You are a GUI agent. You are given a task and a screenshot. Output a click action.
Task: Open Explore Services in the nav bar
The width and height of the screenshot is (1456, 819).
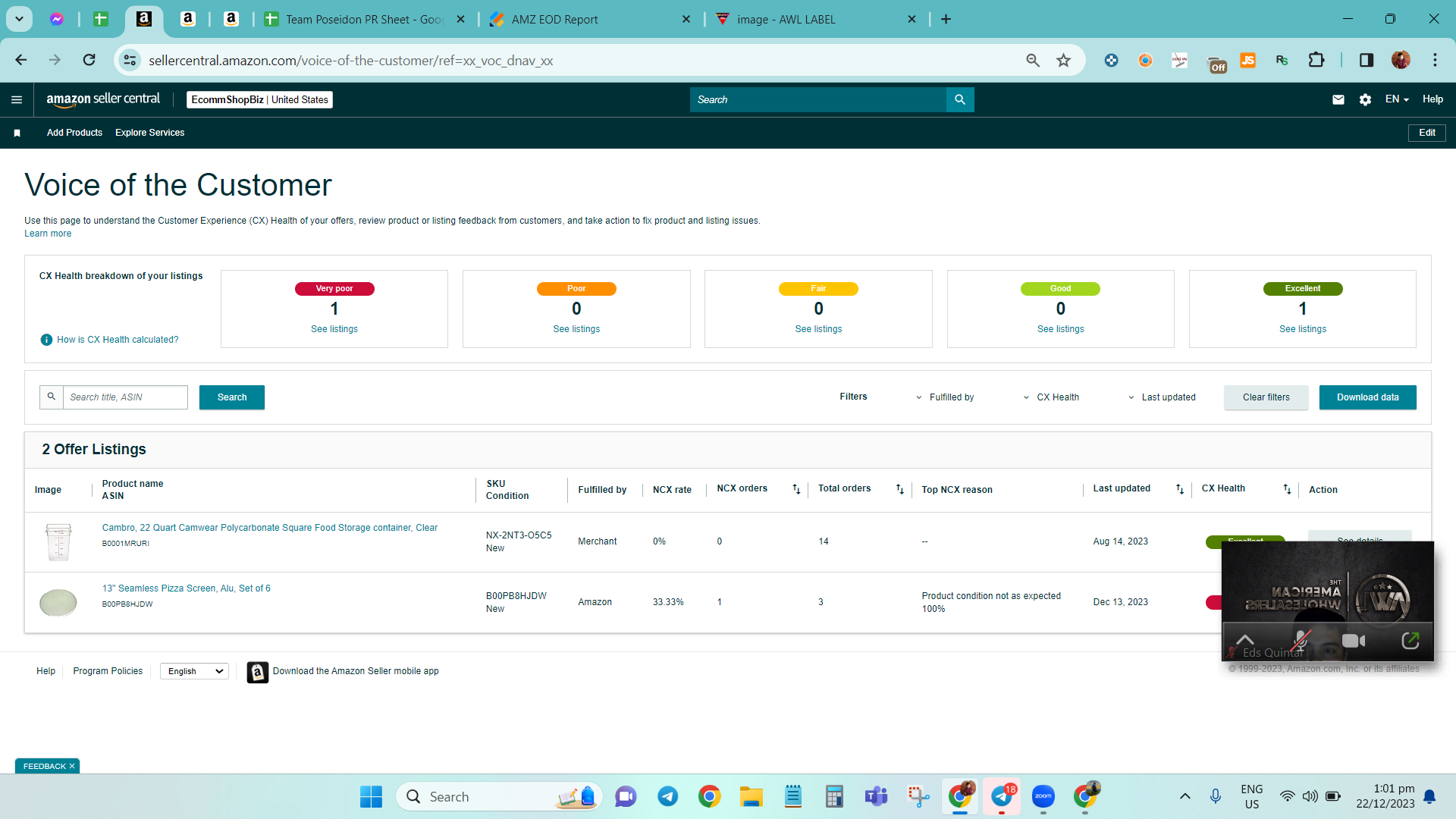tap(150, 133)
